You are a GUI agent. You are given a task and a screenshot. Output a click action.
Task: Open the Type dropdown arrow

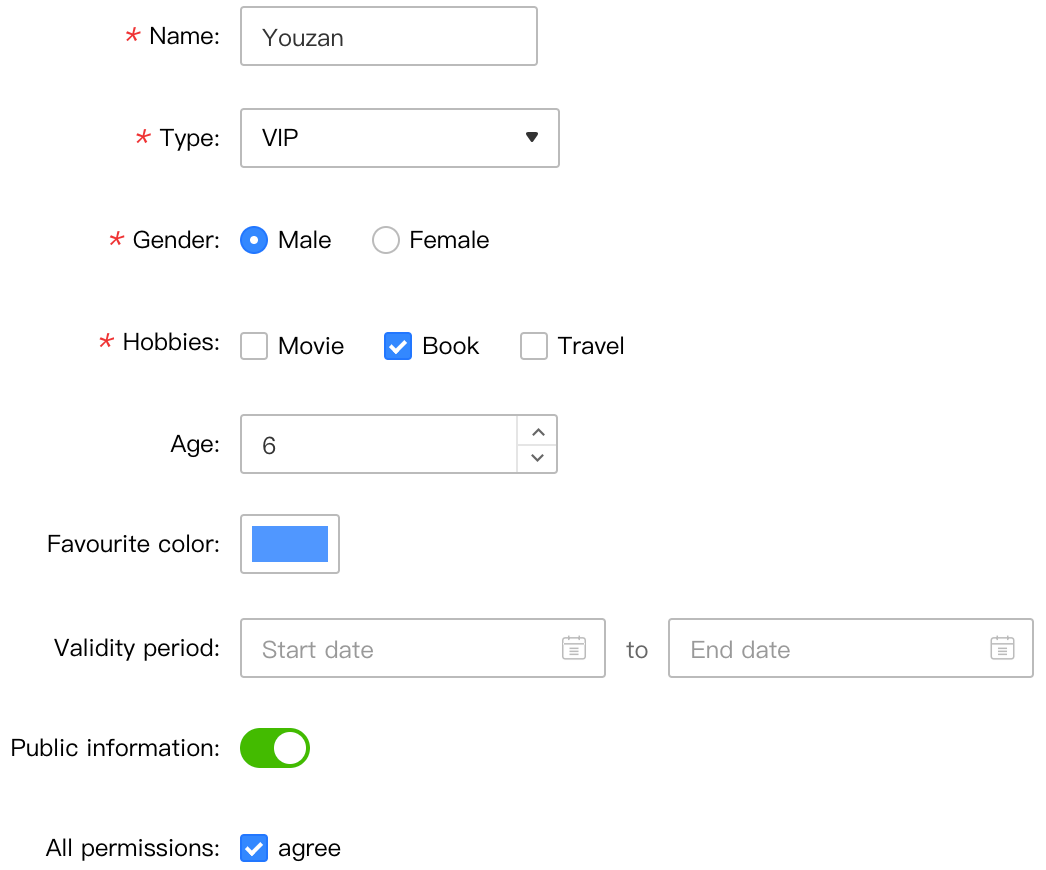(532, 137)
